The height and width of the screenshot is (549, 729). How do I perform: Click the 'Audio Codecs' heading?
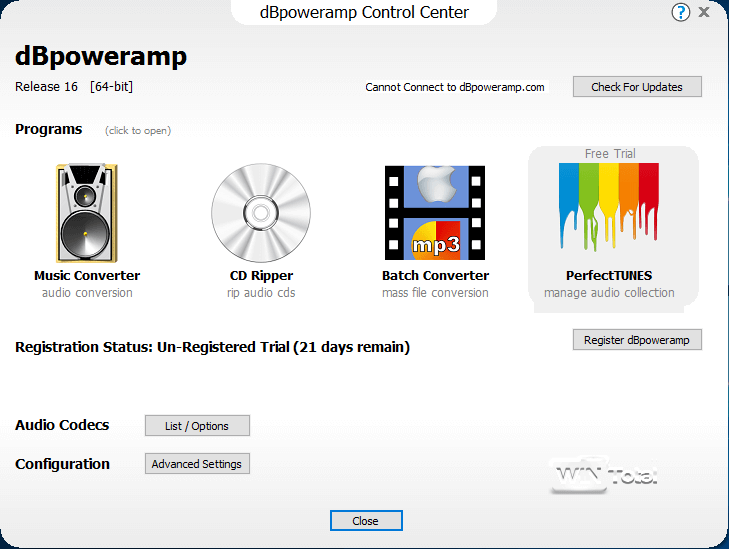62,425
